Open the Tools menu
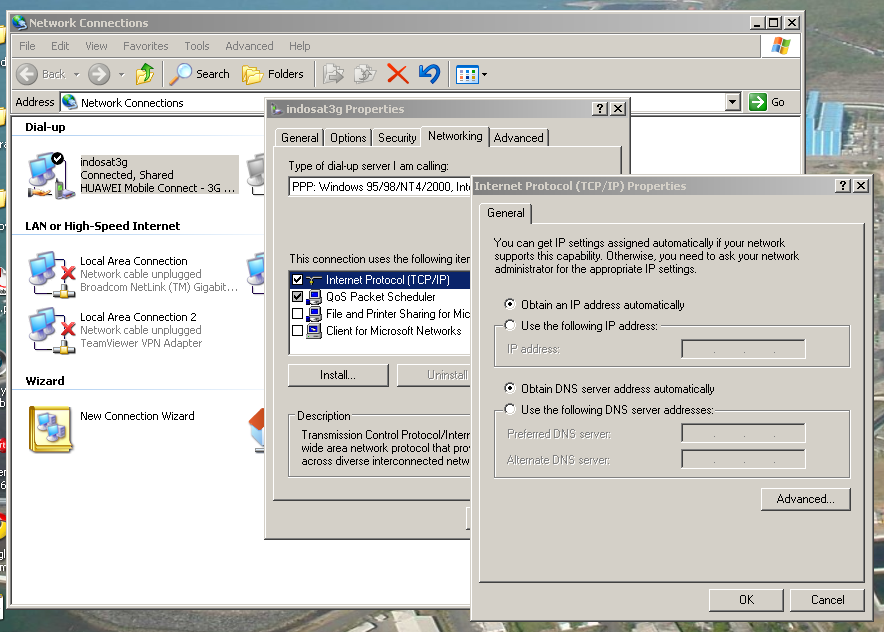Viewport: 884px width, 632px height. [197, 46]
